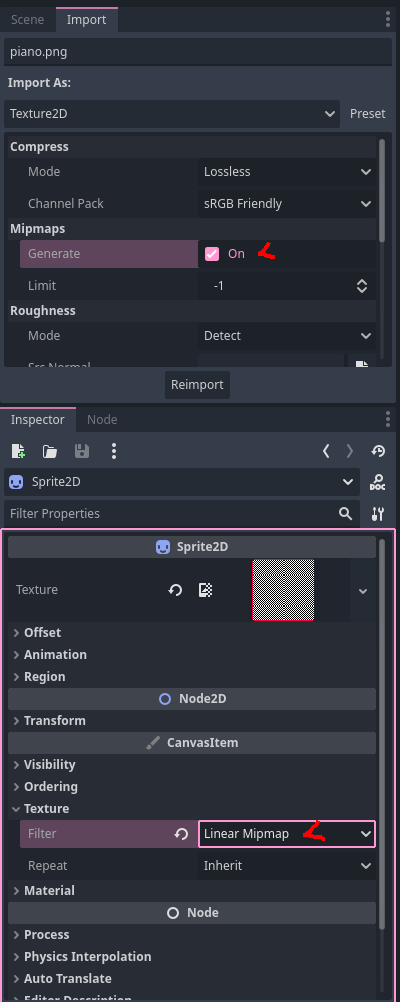Toggle the Mipmaps Generate checkbox
Screen dimensions: 400x1002
pyautogui.click(x=212, y=254)
